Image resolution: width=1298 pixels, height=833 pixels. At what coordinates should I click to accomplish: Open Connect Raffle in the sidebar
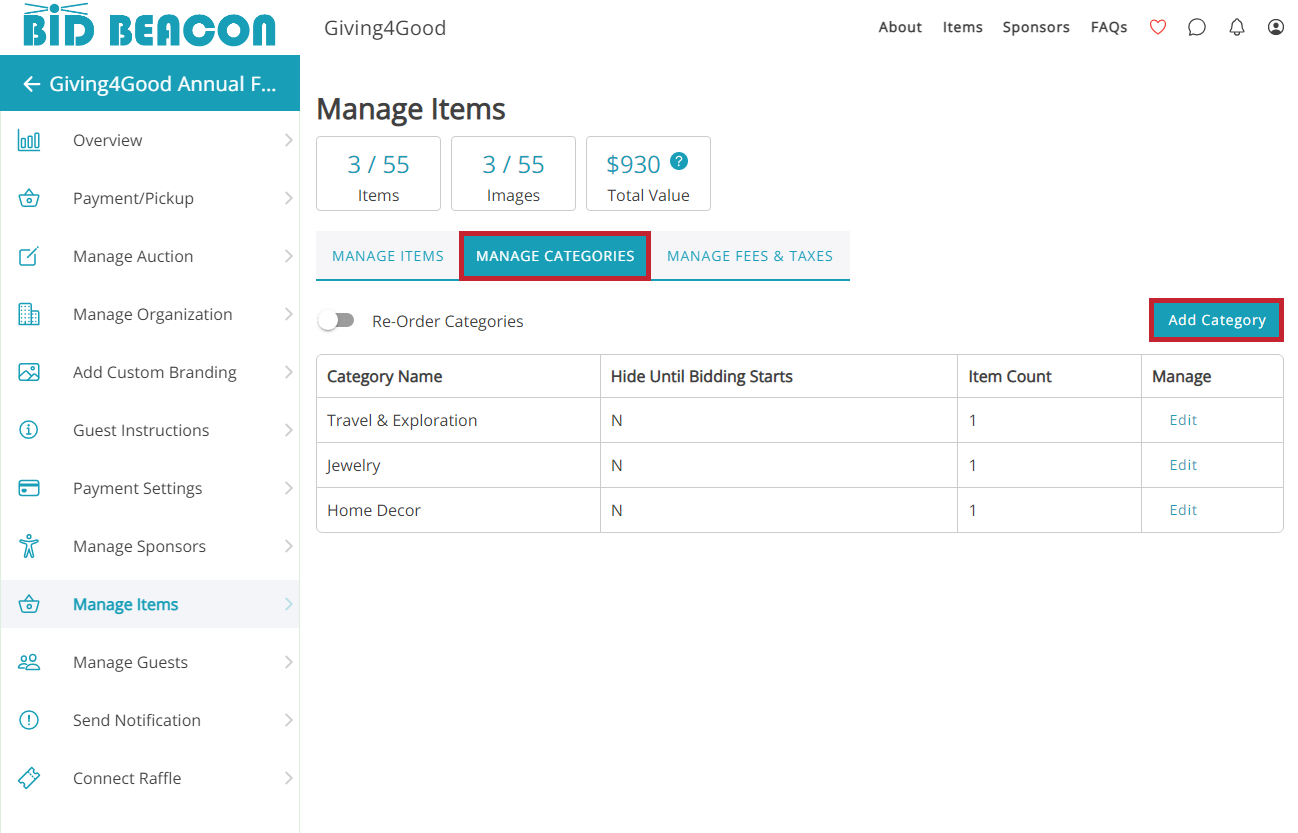(150, 778)
